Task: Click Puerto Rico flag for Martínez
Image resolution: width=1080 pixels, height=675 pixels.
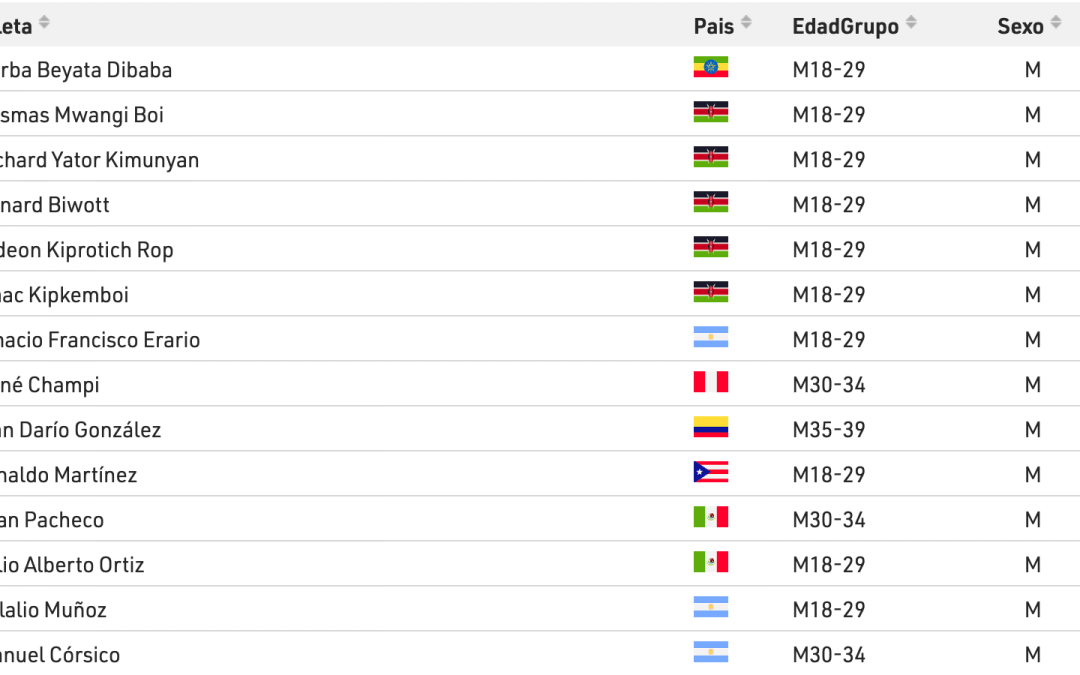Action: 710,473
